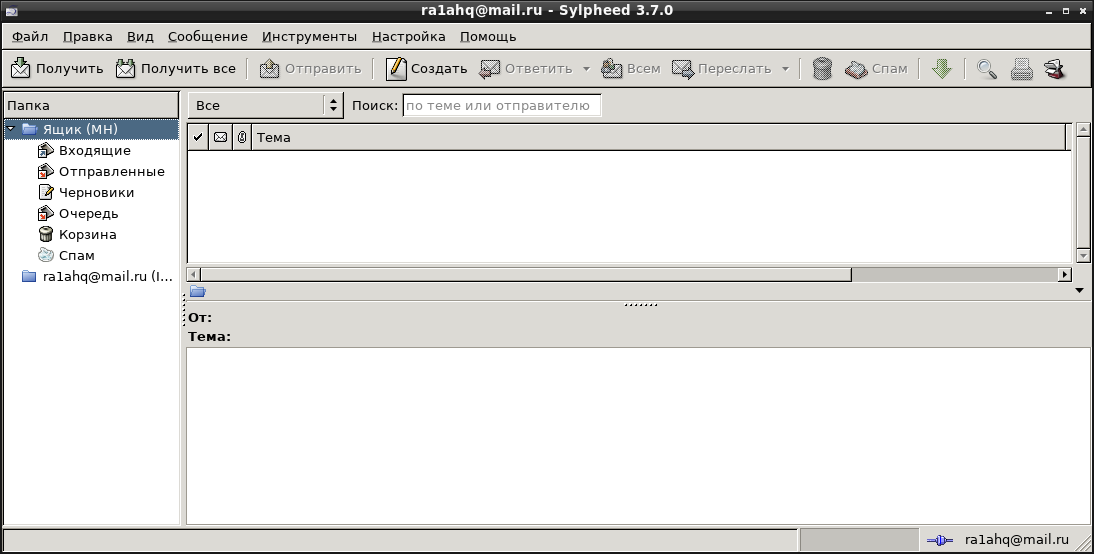Open the Переслать dropdown arrow
Viewport: 1094px width, 554px height.
[785, 69]
